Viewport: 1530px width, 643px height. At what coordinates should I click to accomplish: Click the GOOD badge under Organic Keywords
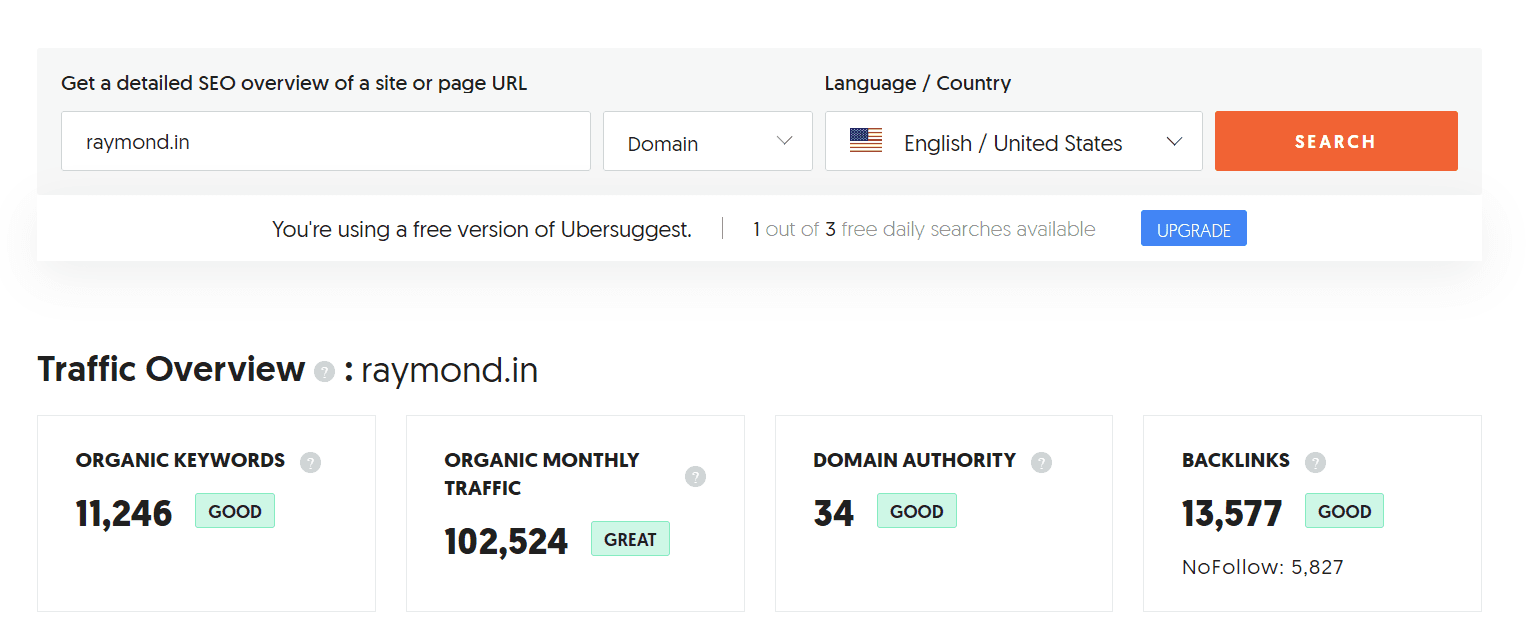click(234, 511)
